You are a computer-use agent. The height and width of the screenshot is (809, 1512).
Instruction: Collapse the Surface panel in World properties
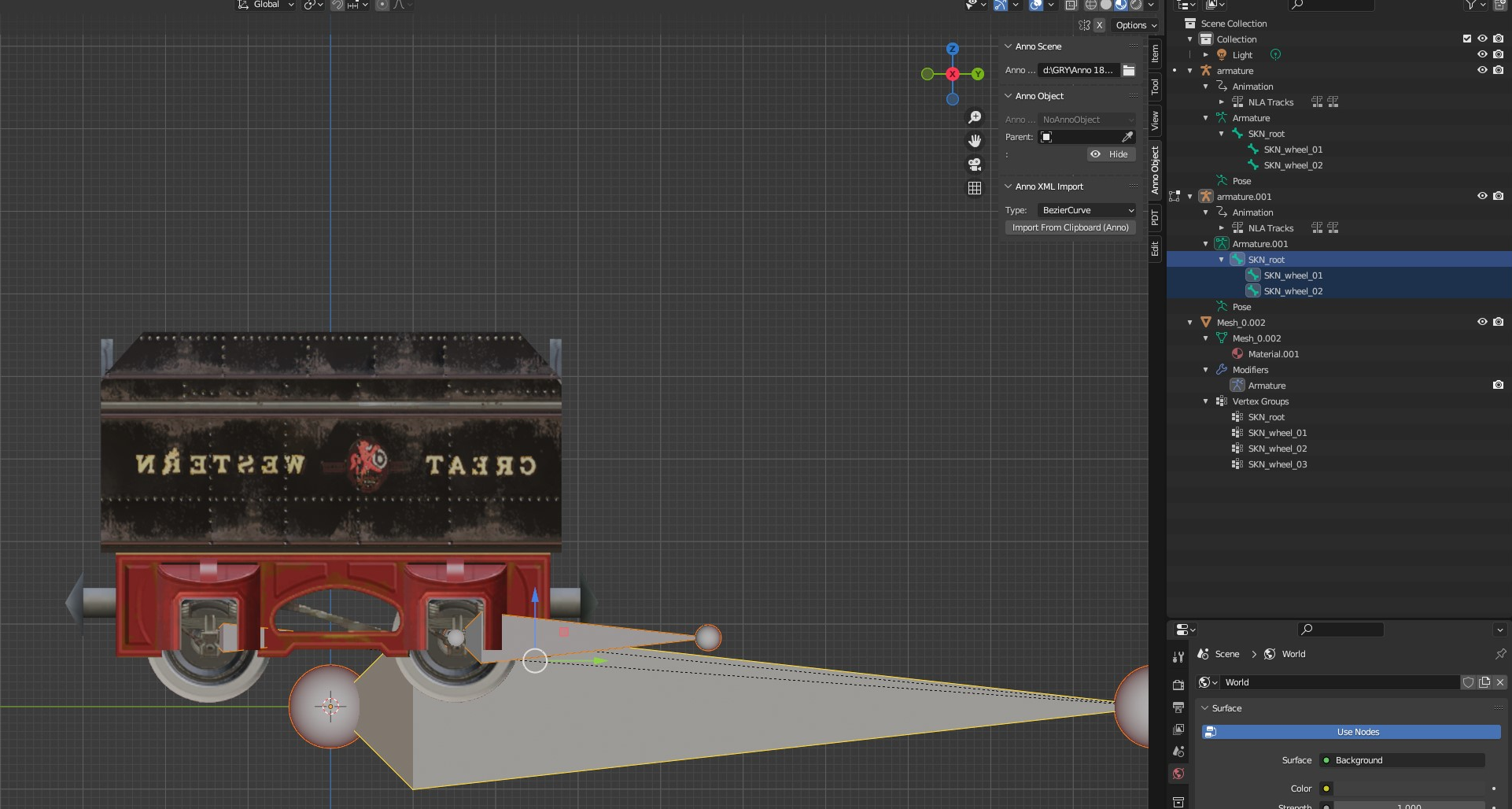[1204, 708]
